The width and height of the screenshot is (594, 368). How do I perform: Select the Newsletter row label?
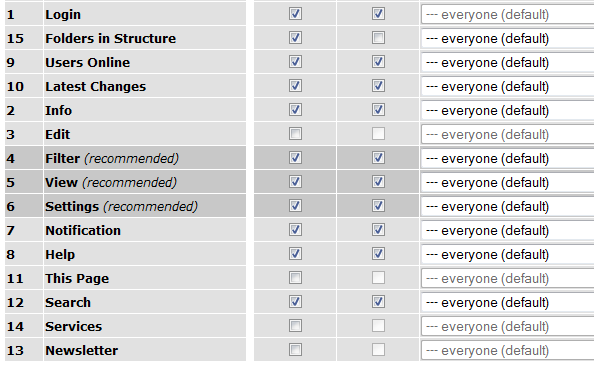pyautogui.click(x=81, y=351)
